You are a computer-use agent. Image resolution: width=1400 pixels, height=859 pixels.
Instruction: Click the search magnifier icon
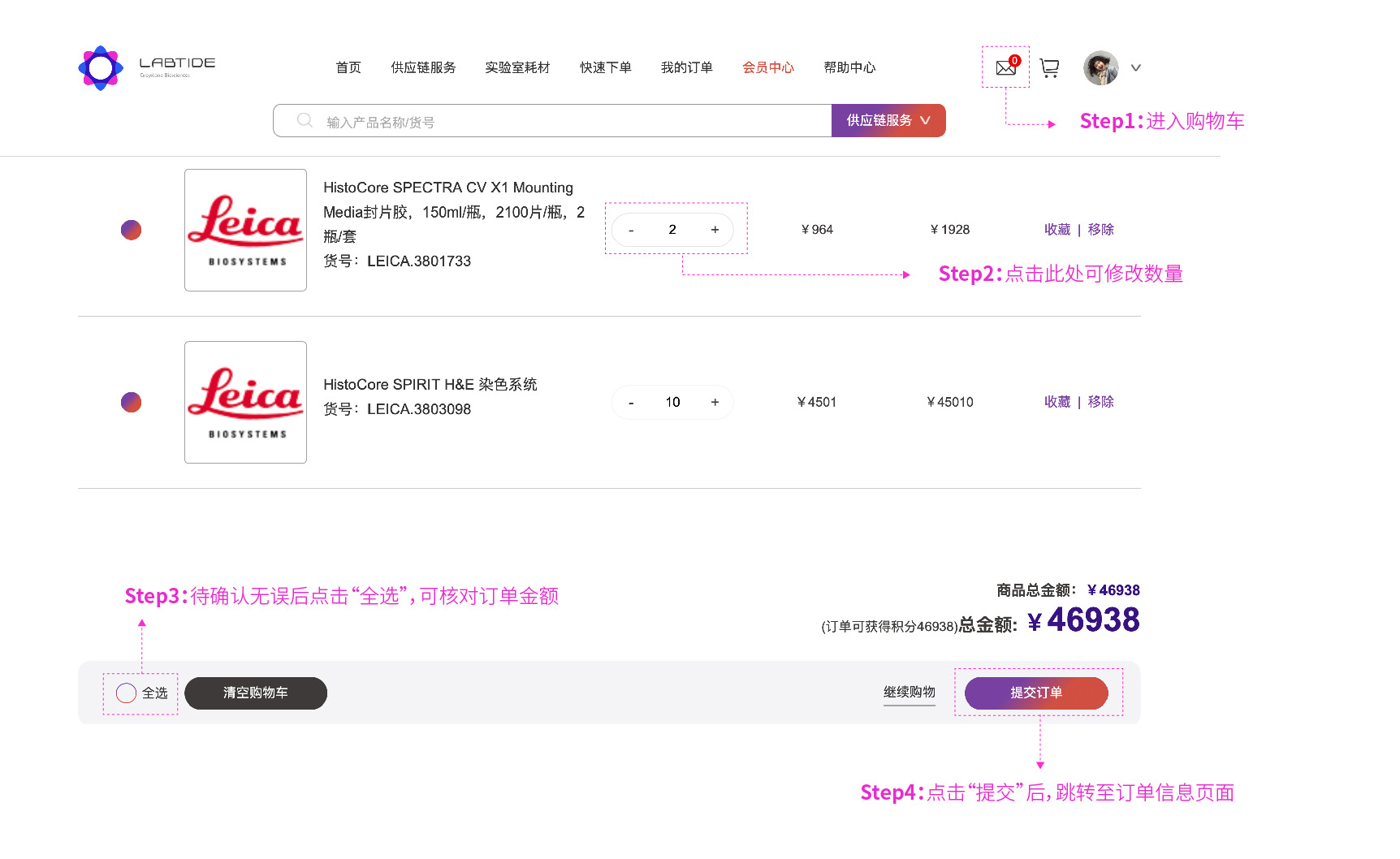[305, 120]
